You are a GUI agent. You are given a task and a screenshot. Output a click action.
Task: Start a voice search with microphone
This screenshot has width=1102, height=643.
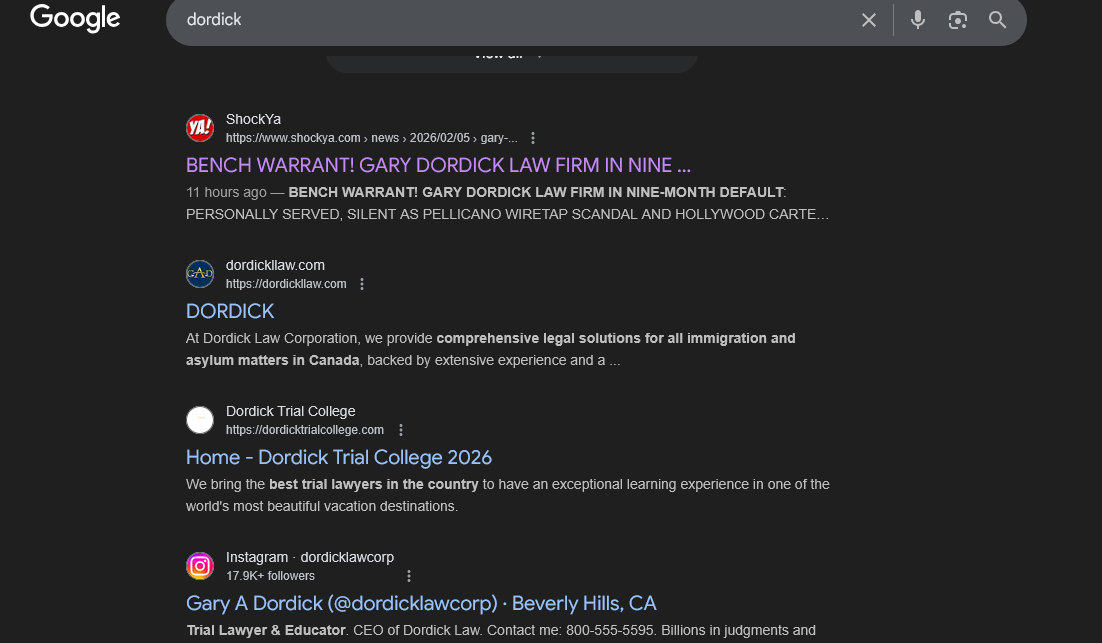918,20
